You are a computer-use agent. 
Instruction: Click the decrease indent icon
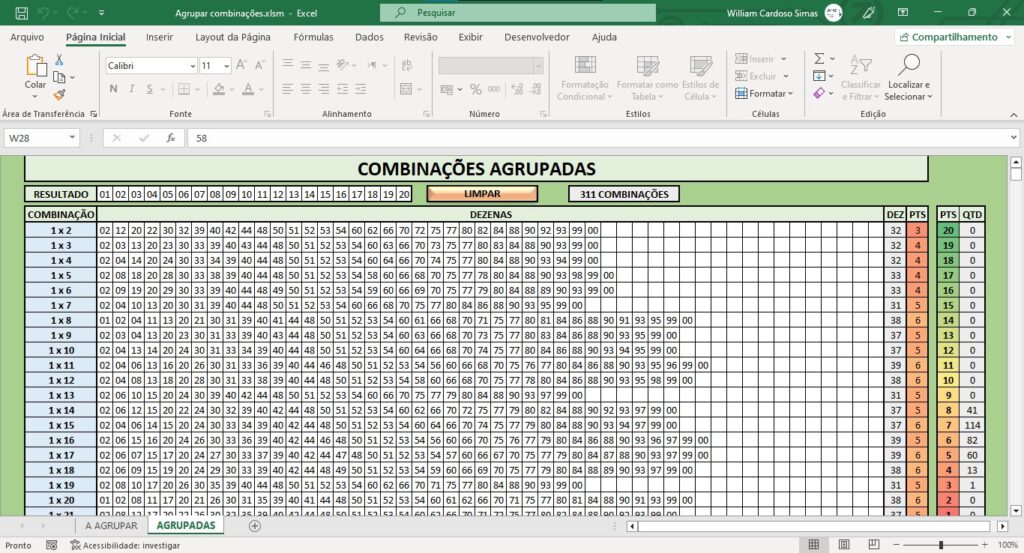tap(342, 89)
